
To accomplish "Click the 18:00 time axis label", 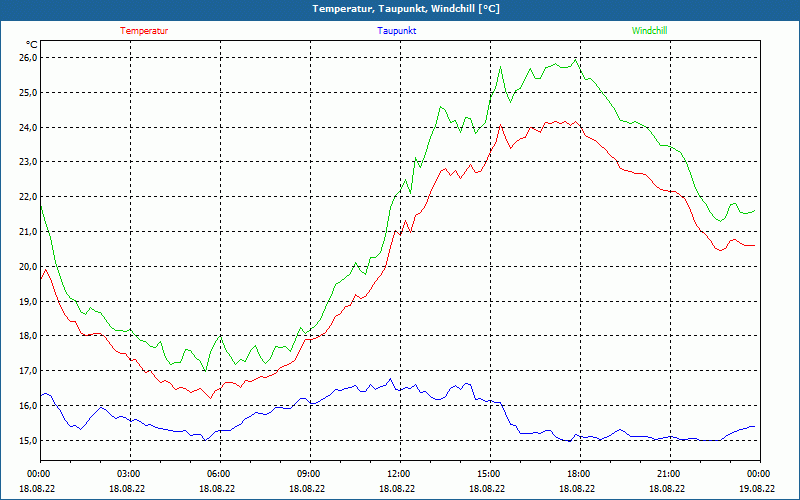I will coord(580,474).
